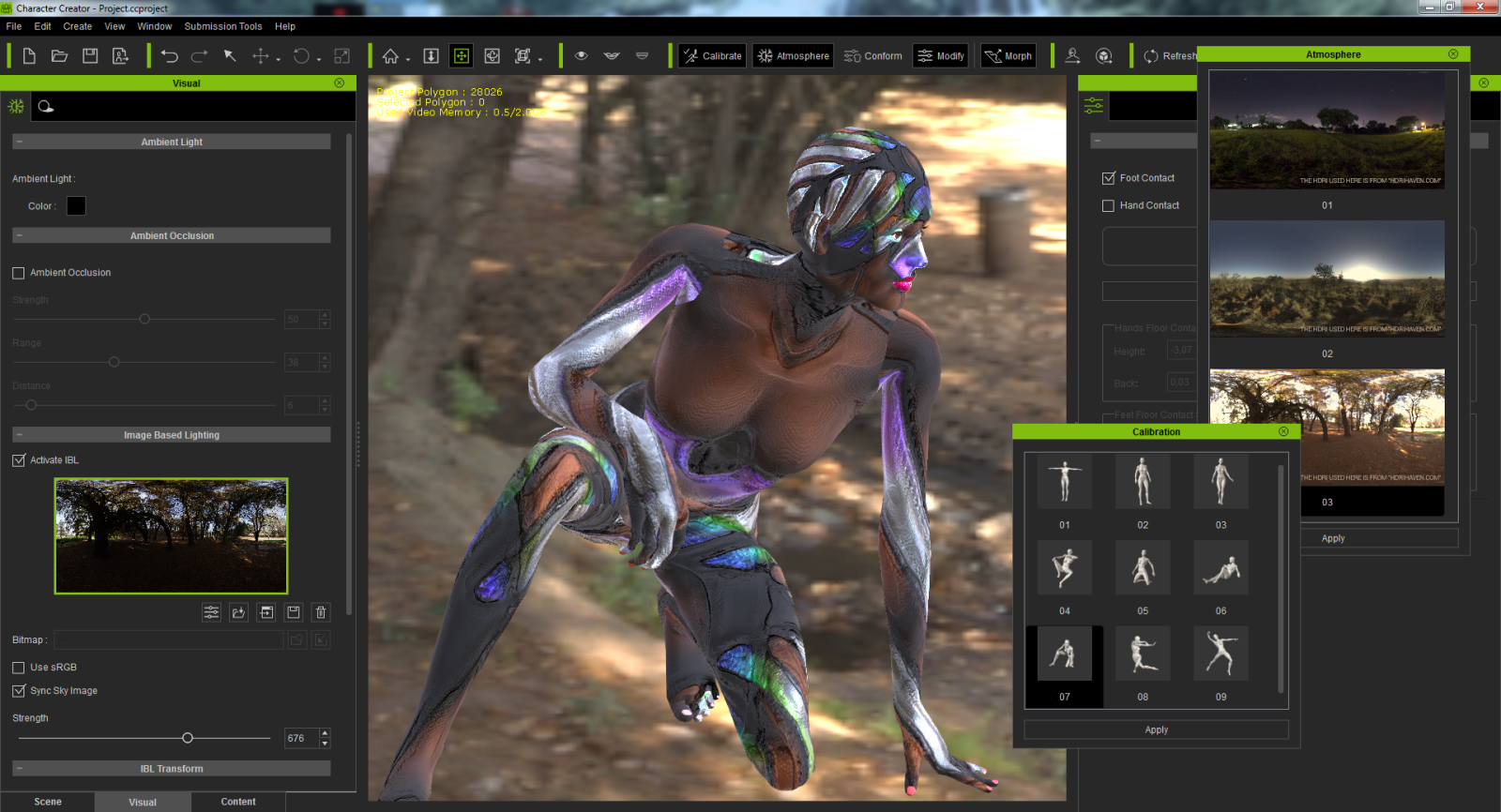1501x812 pixels.
Task: Open IBL adjust settings sliders icon
Action: [212, 612]
